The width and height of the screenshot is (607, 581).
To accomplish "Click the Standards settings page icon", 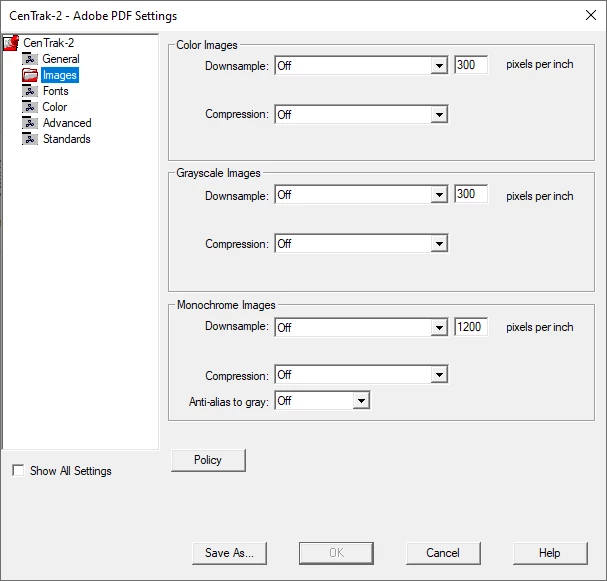I will pyautogui.click(x=30, y=139).
